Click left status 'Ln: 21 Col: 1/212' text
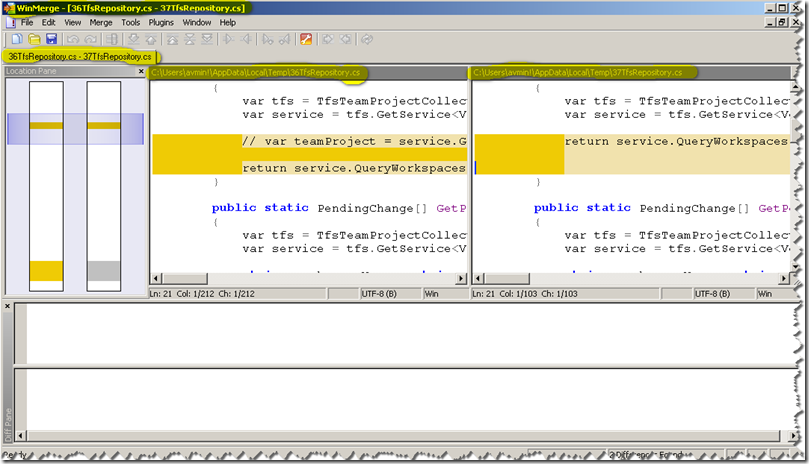Screen dimensions: 809x464 click(x=202, y=294)
